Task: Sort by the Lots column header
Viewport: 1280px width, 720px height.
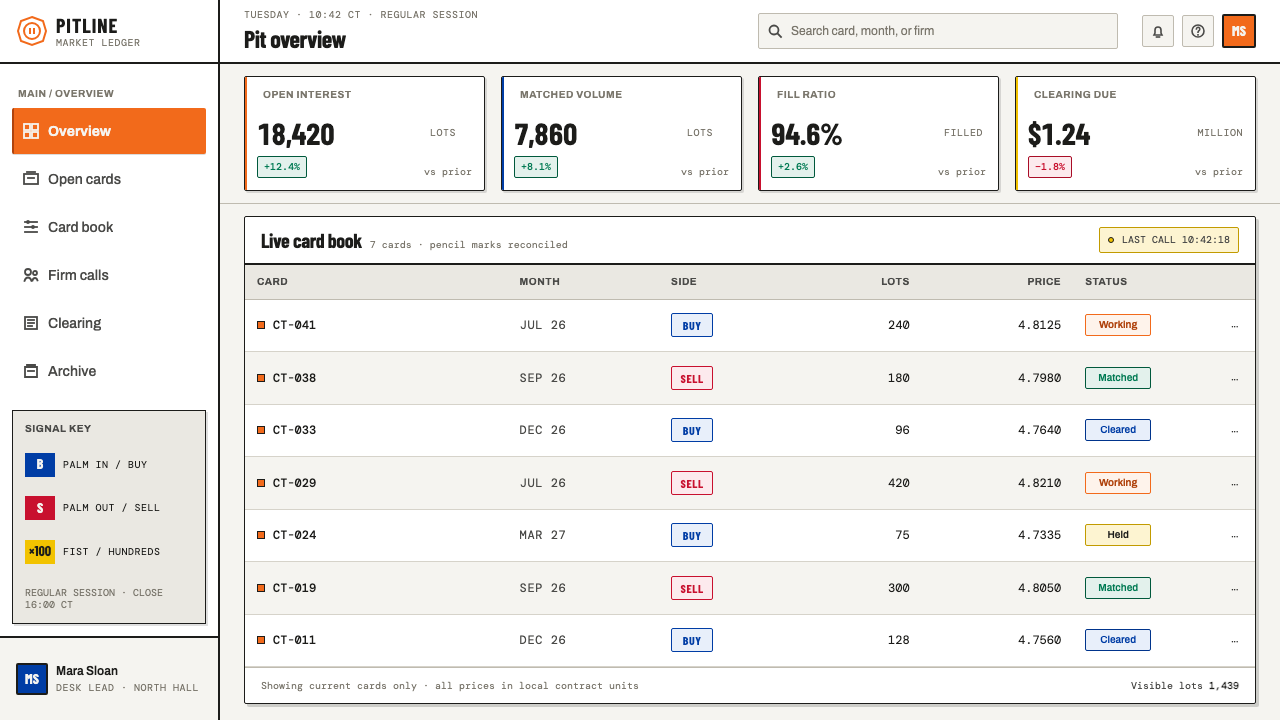Action: click(895, 282)
